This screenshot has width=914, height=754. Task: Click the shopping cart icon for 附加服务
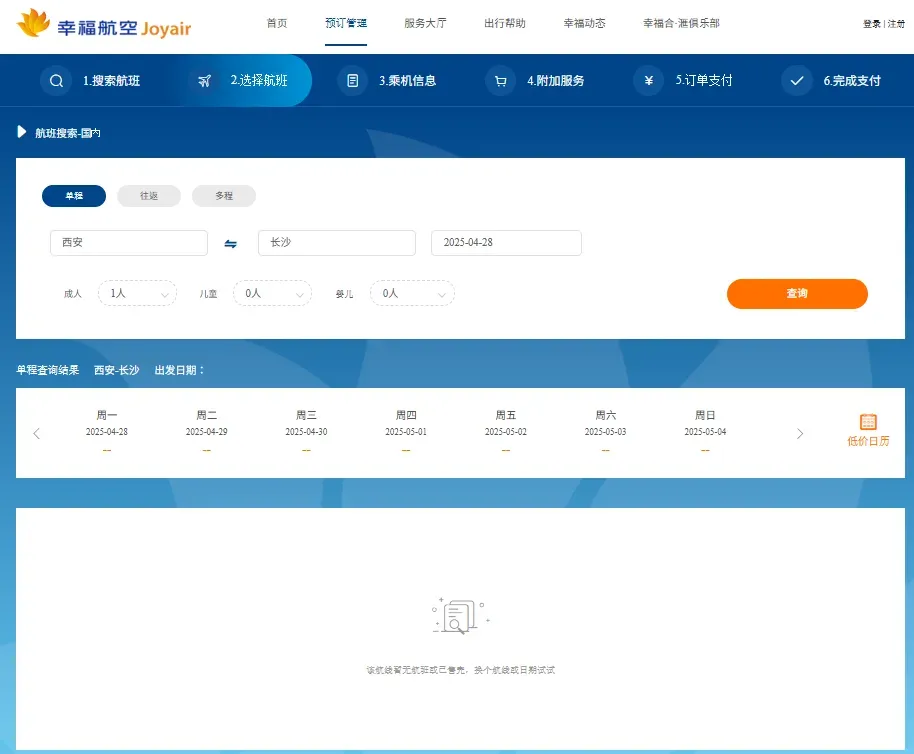[501, 80]
